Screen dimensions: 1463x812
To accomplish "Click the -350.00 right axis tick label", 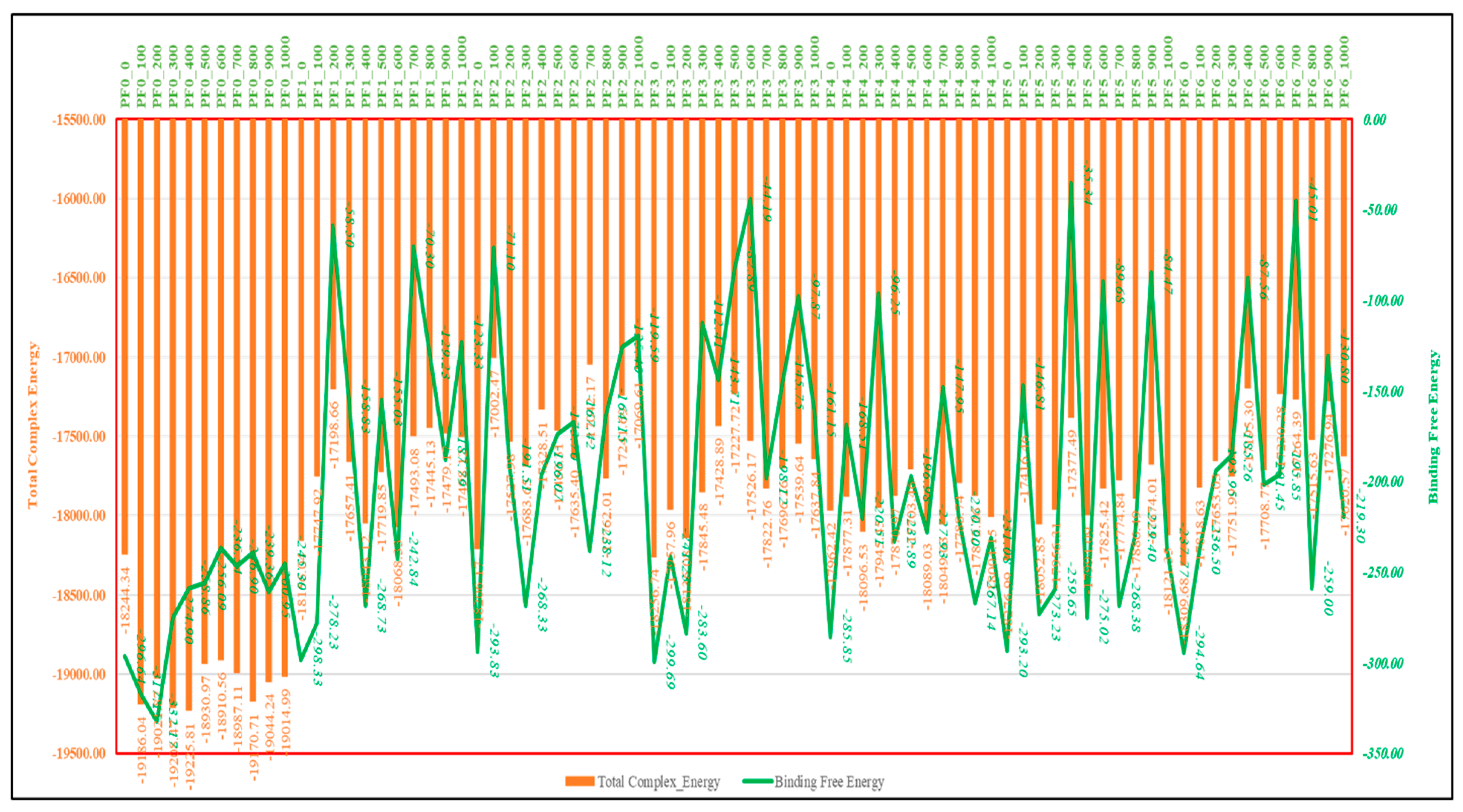I will tap(1383, 754).
